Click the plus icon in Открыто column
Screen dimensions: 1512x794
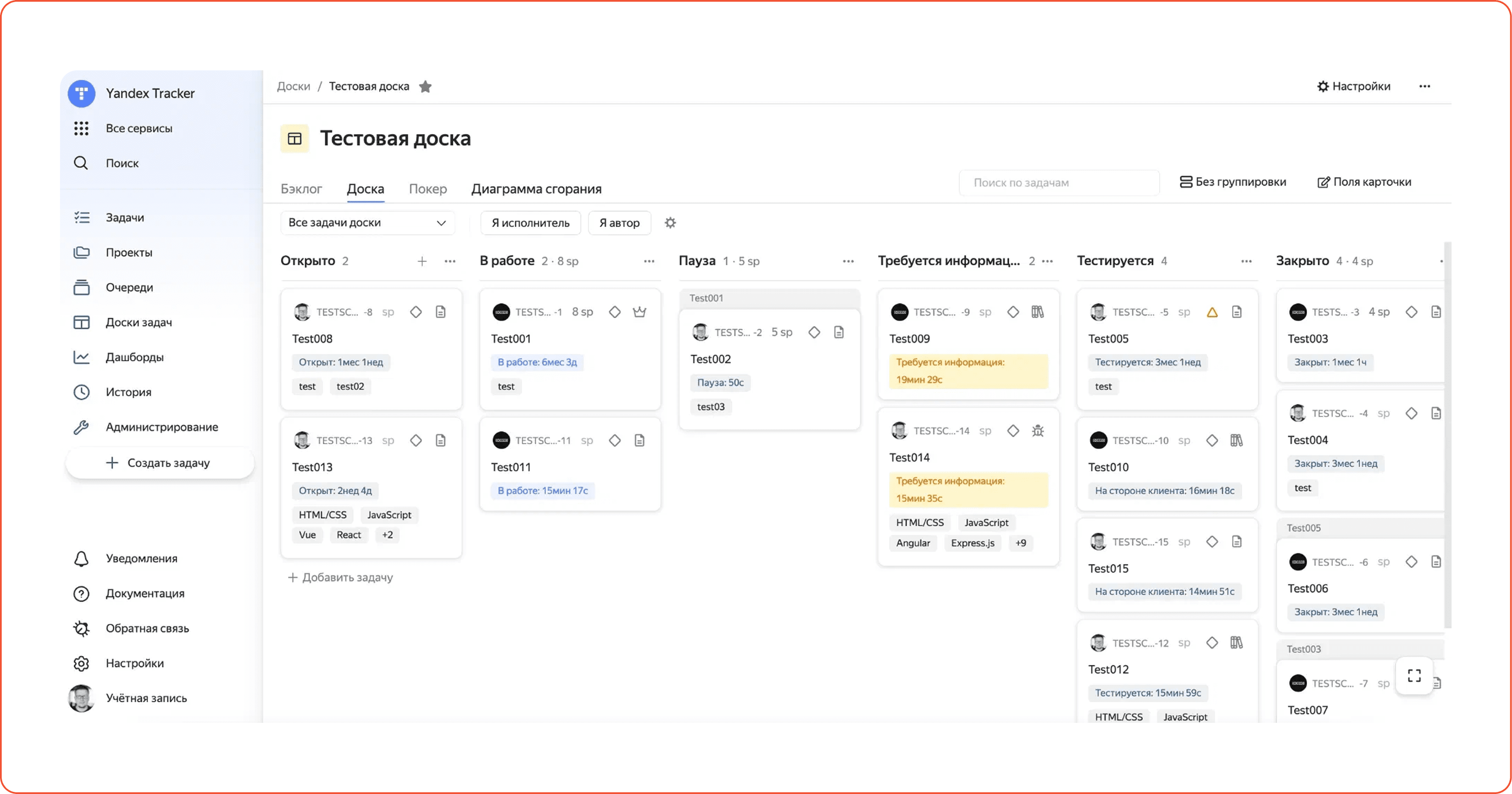422,261
